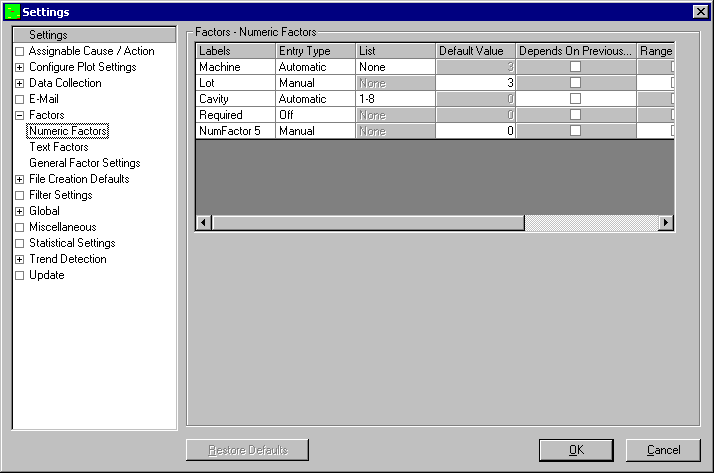Collapse the Factors tree node

[20, 115]
